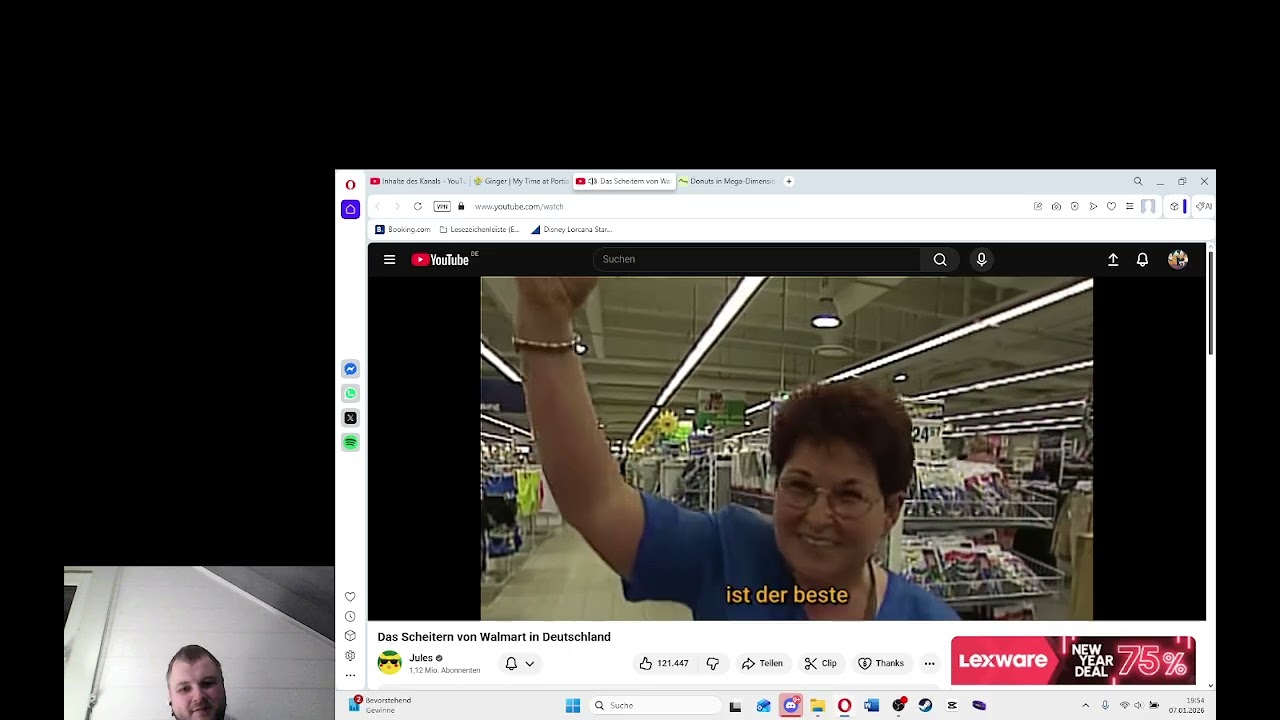Start voice search microphone
This screenshot has width=1280, height=720.
981,259
